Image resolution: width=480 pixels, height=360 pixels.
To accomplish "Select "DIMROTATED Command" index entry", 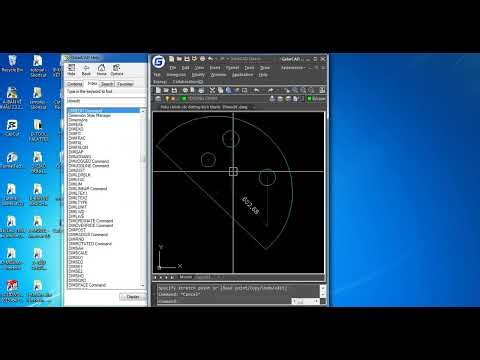I will pos(90,244).
